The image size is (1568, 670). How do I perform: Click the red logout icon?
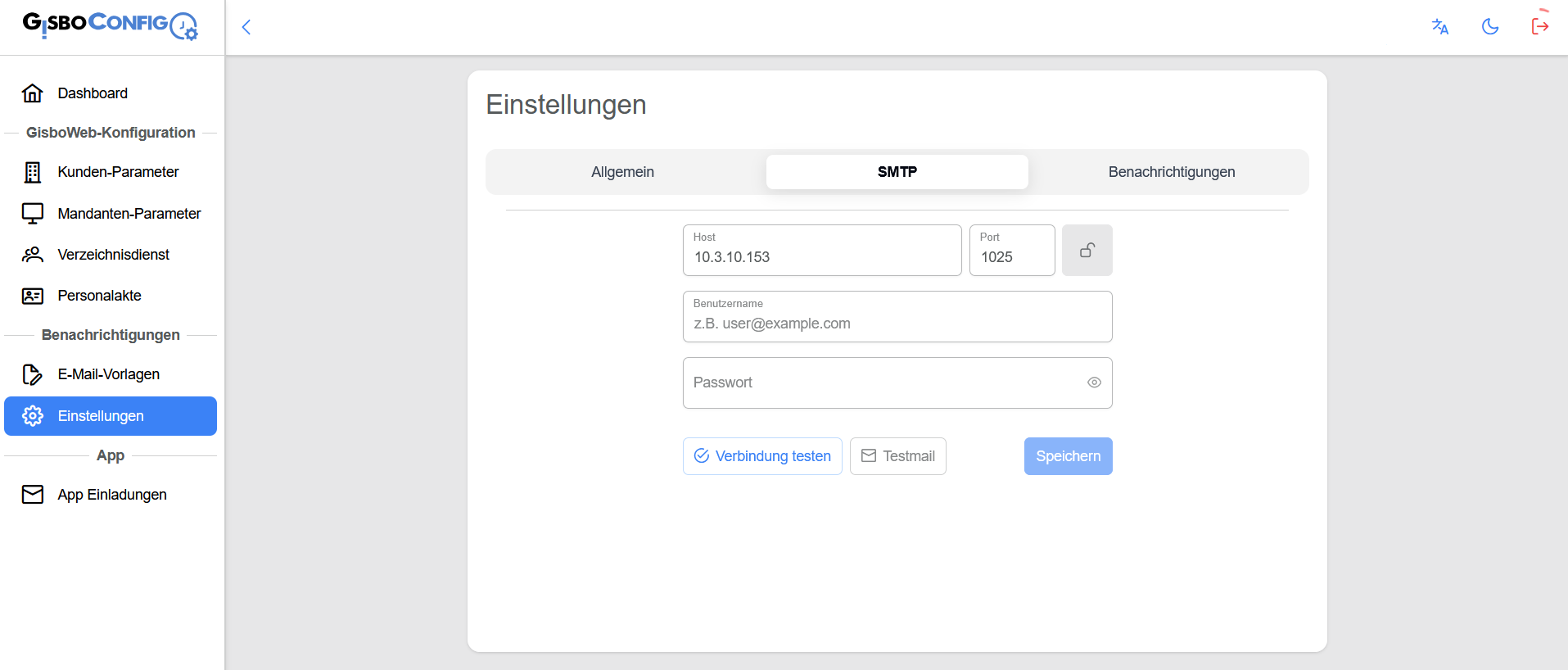[x=1540, y=26]
